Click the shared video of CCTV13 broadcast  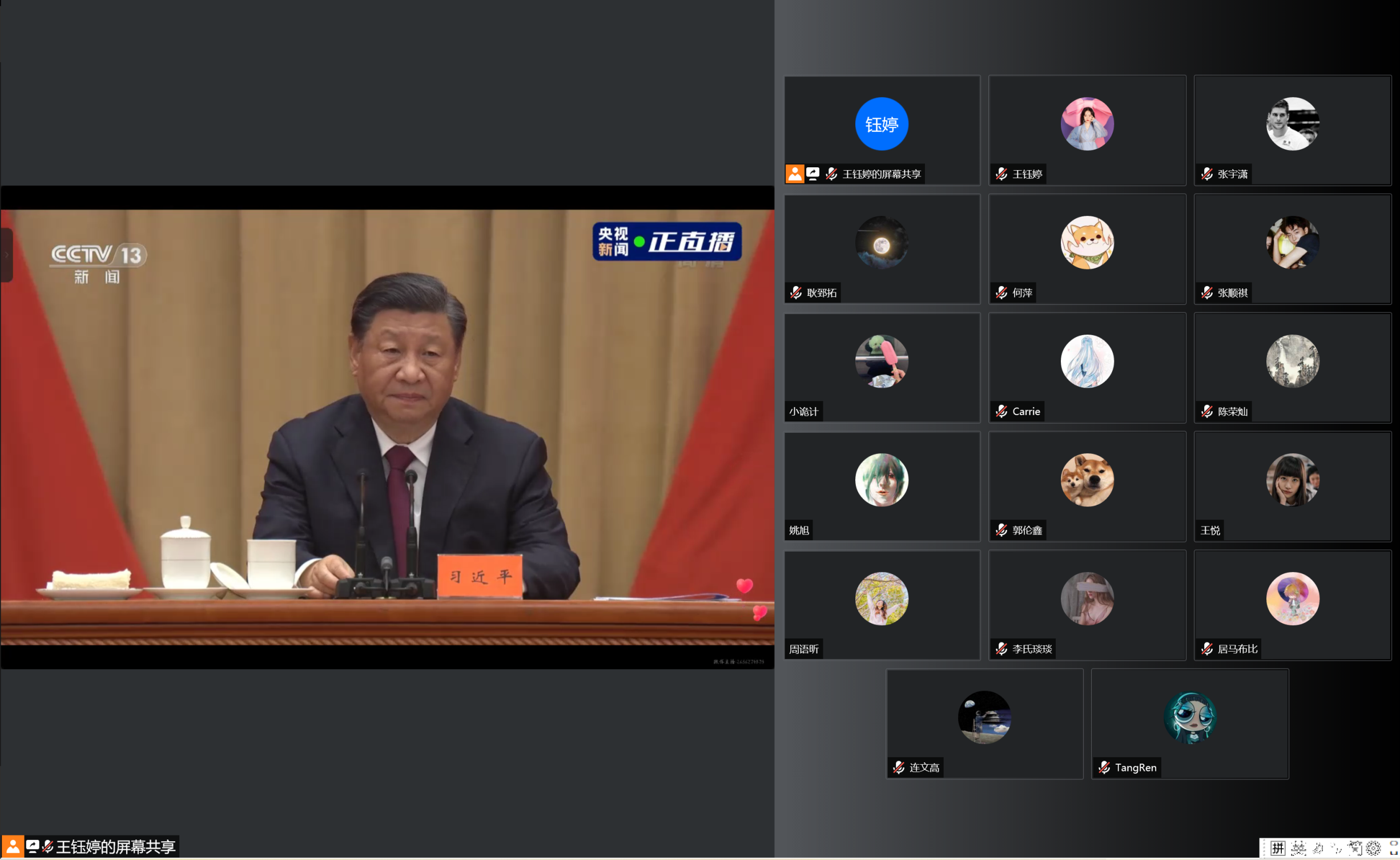(x=387, y=427)
